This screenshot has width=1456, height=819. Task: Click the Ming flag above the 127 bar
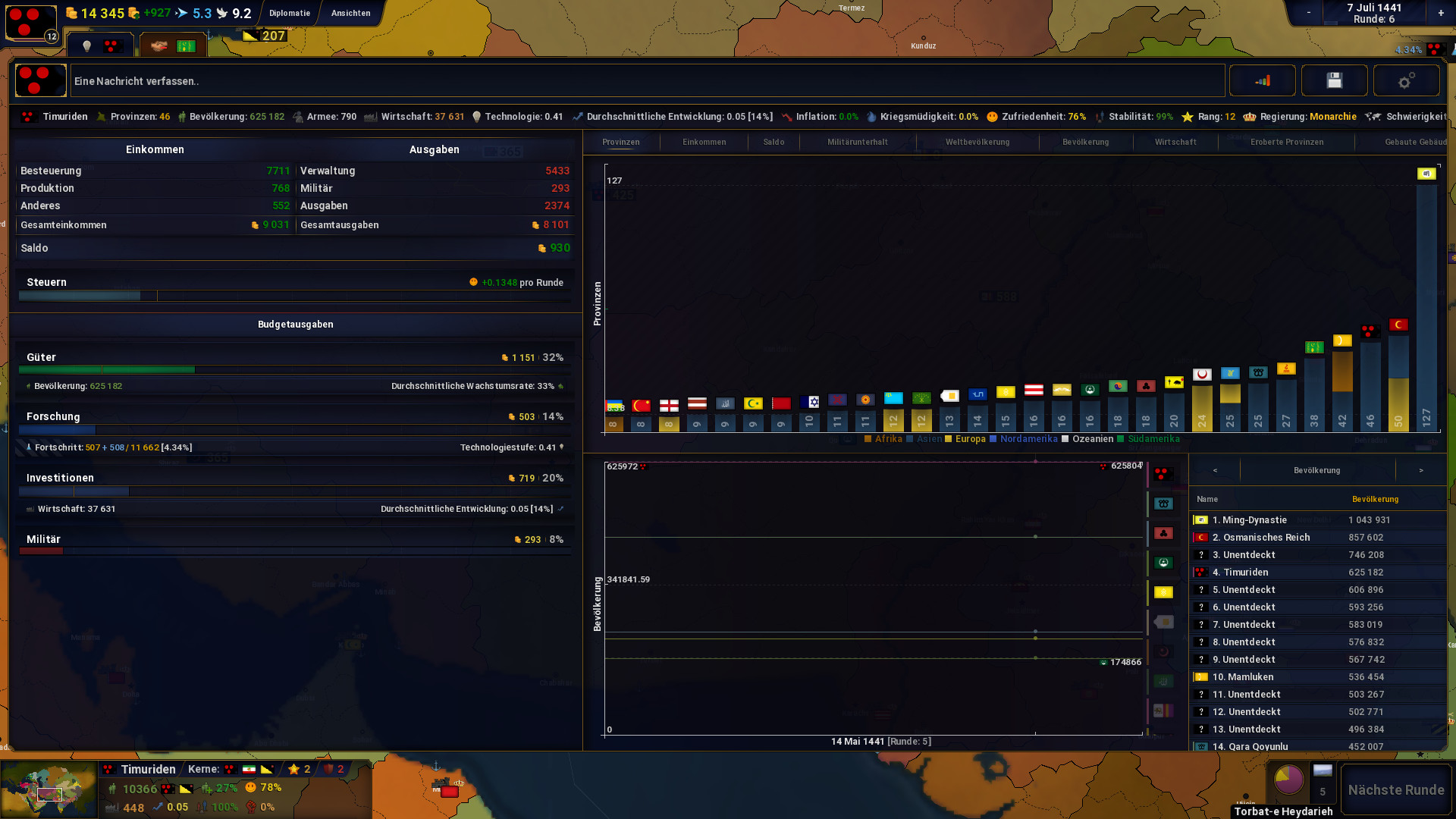point(1426,174)
